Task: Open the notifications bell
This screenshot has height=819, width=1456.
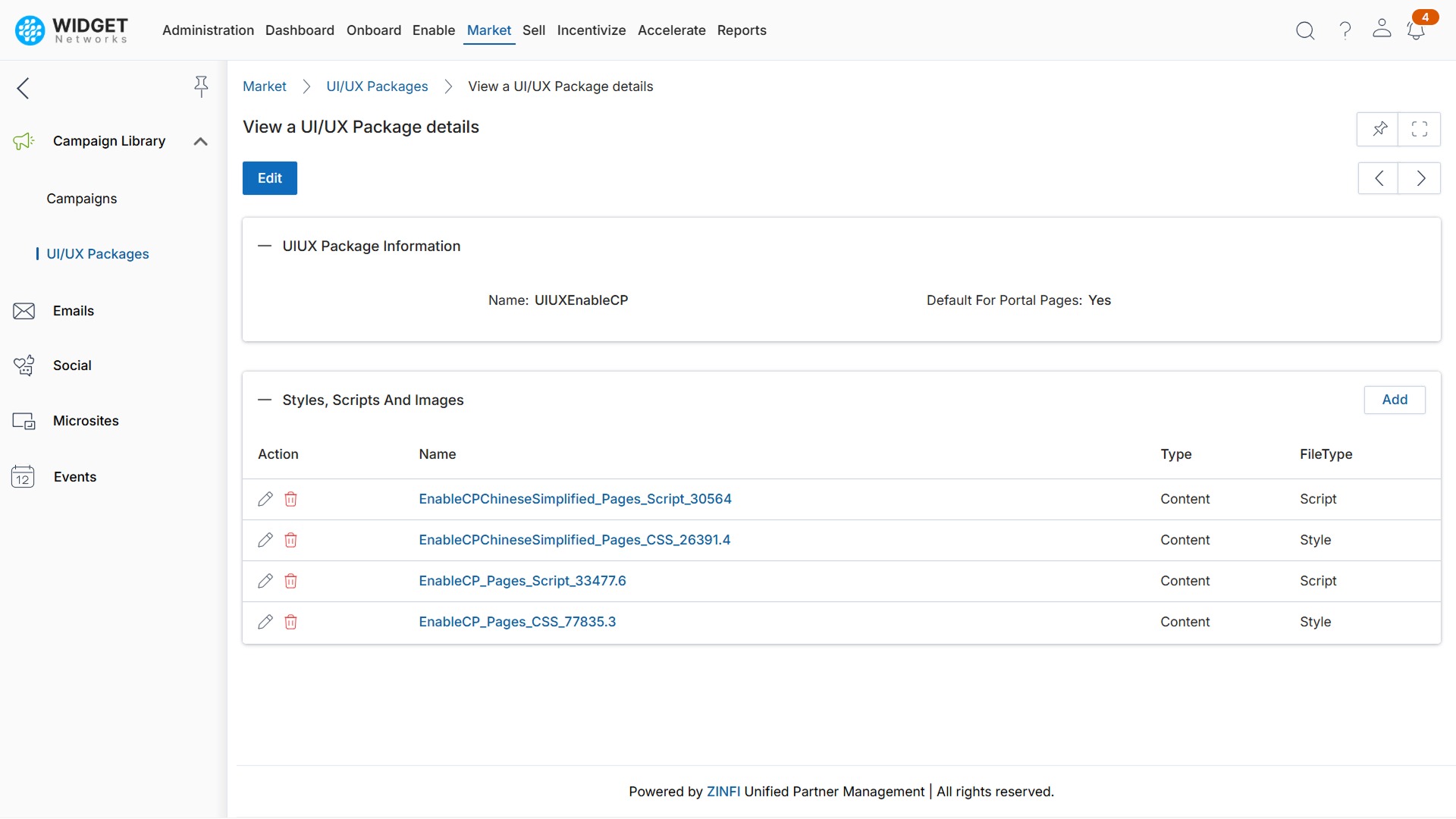Action: click(1417, 32)
